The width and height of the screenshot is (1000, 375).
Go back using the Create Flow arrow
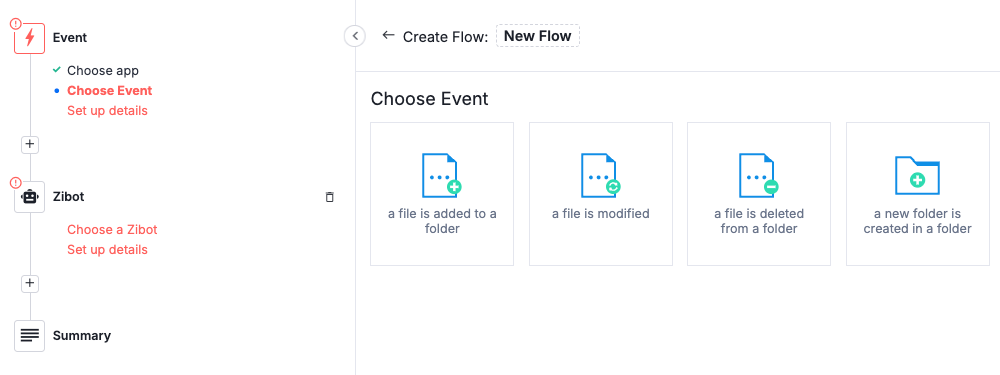[x=388, y=35]
